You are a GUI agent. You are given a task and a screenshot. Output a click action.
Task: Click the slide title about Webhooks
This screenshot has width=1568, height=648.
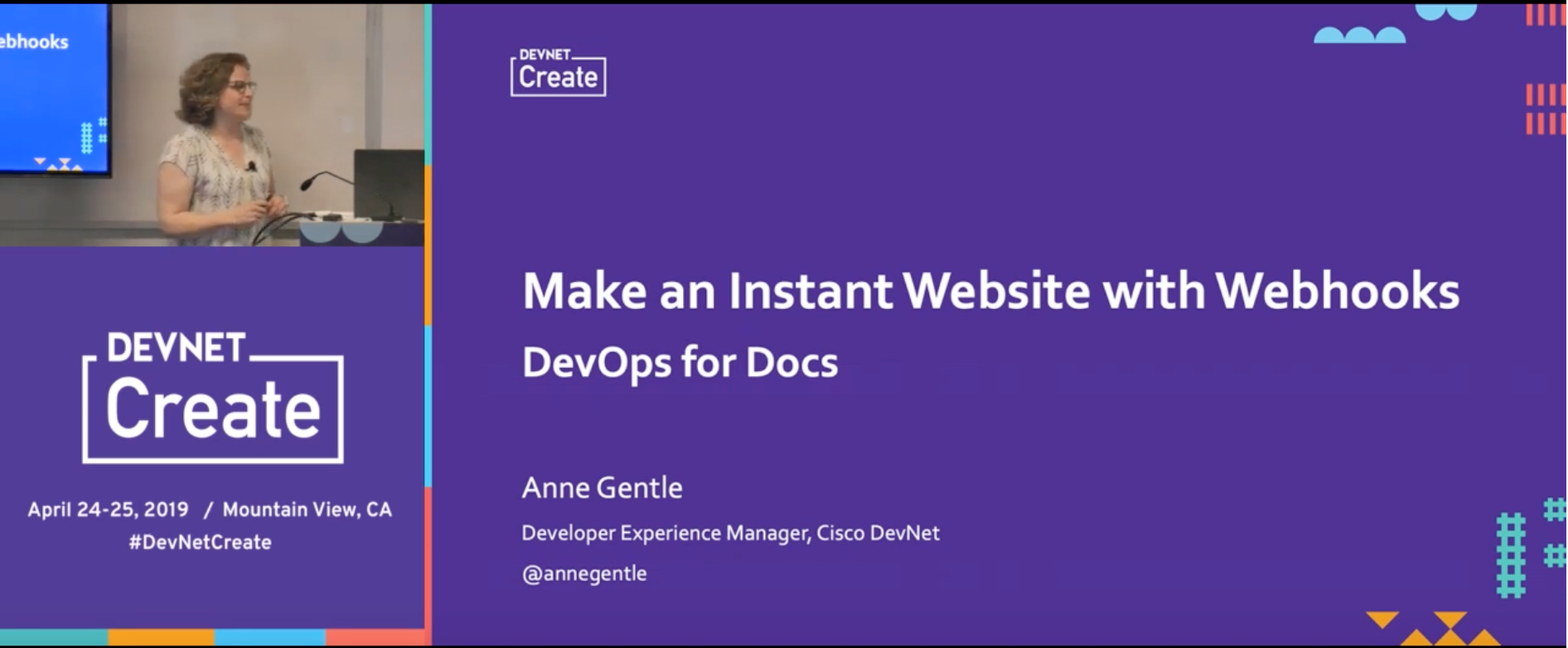[990, 292]
